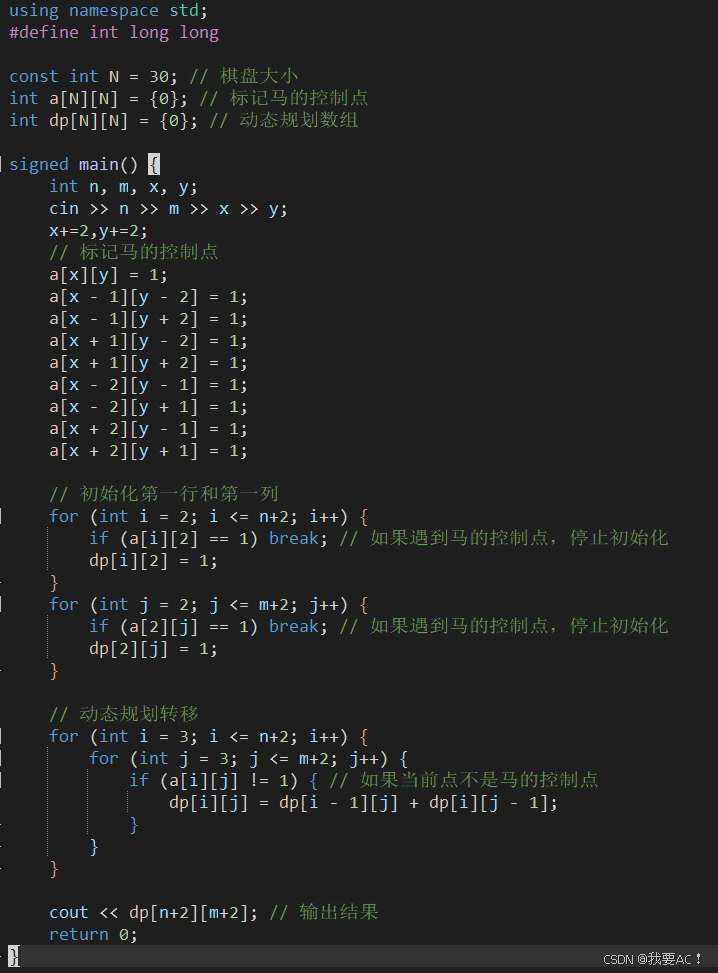The height and width of the screenshot is (973, 718).
Task: Collapse the 'for (int i = 3' loop fold
Action: [1, 737]
